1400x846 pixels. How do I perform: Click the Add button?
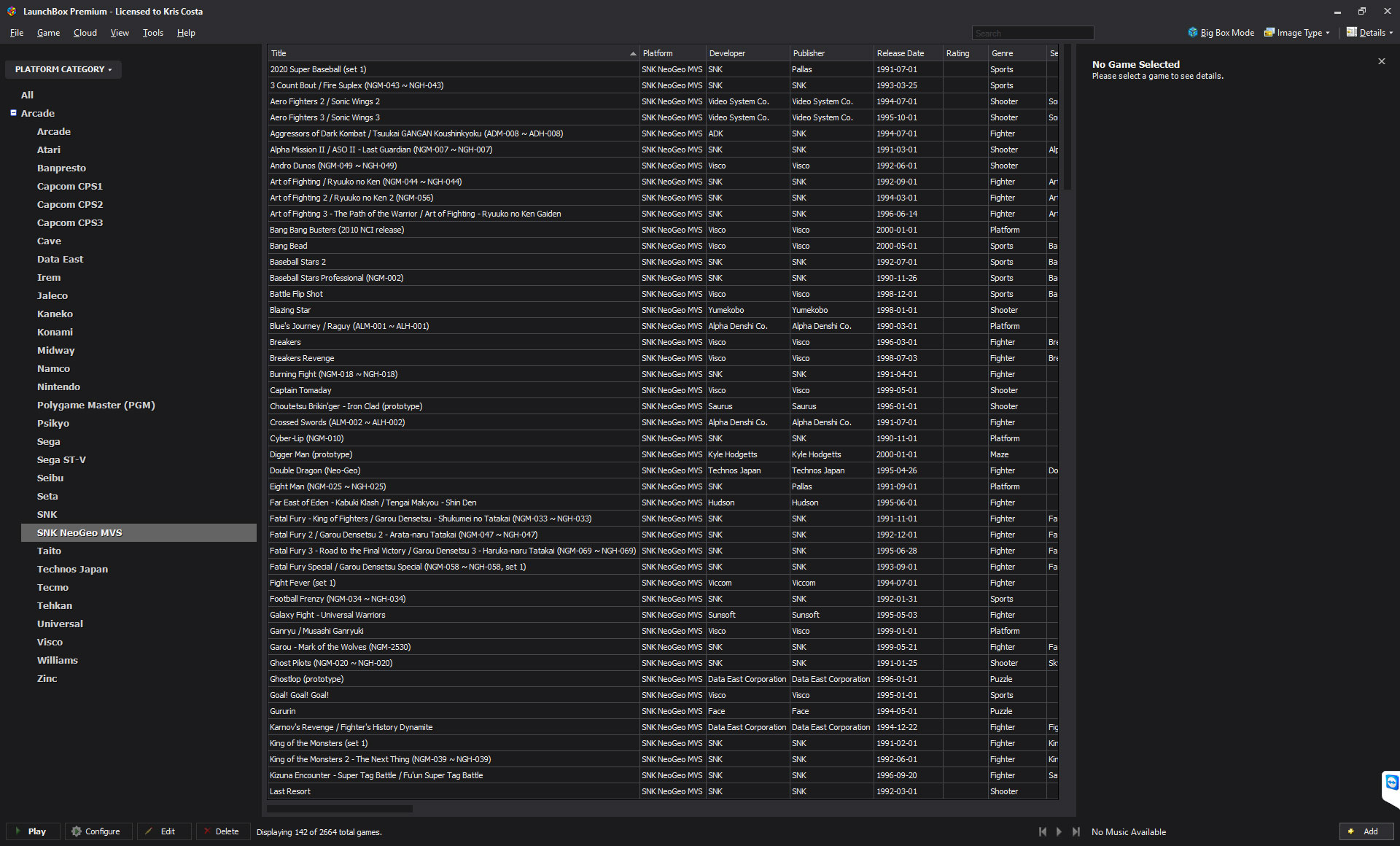1366,831
